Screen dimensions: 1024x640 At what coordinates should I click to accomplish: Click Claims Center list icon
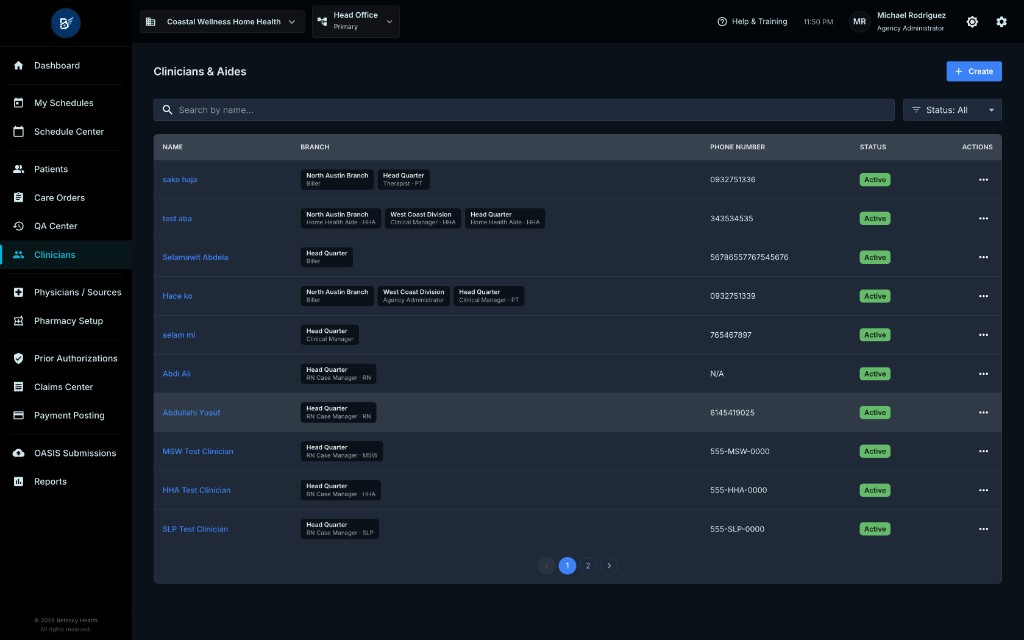coord(18,387)
